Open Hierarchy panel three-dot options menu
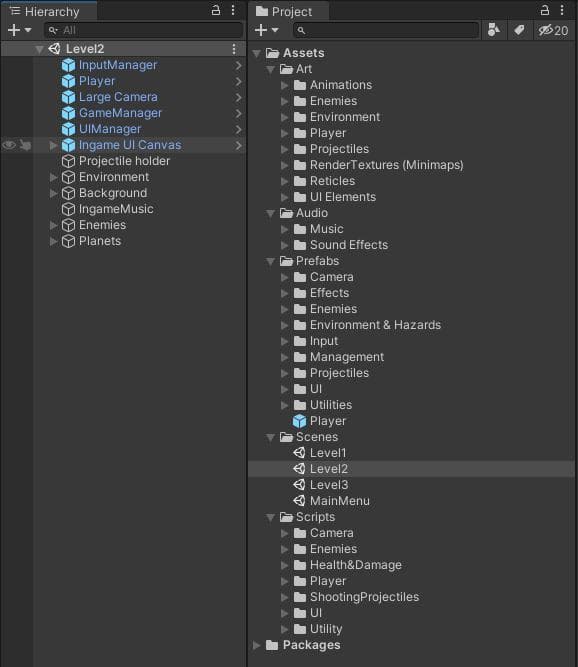The height and width of the screenshot is (667, 578). 233,10
